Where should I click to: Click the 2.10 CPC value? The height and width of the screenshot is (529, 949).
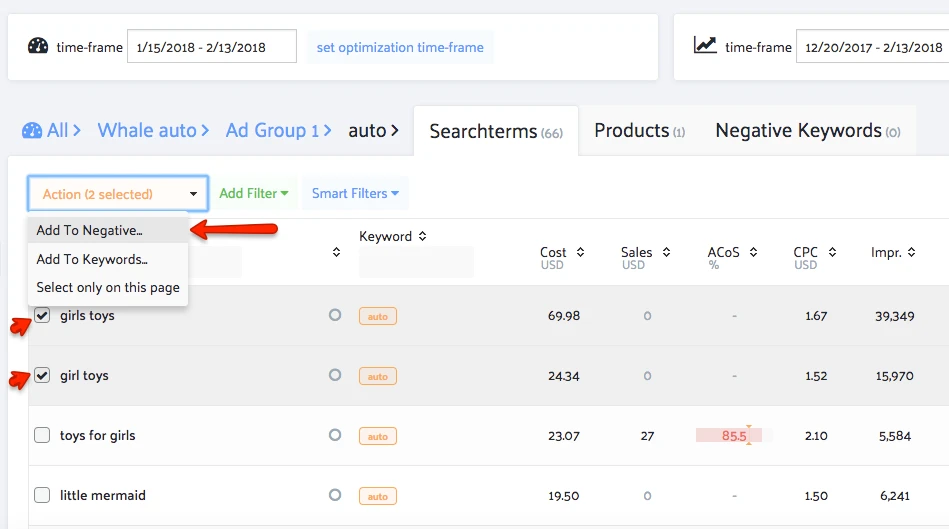[816, 436]
